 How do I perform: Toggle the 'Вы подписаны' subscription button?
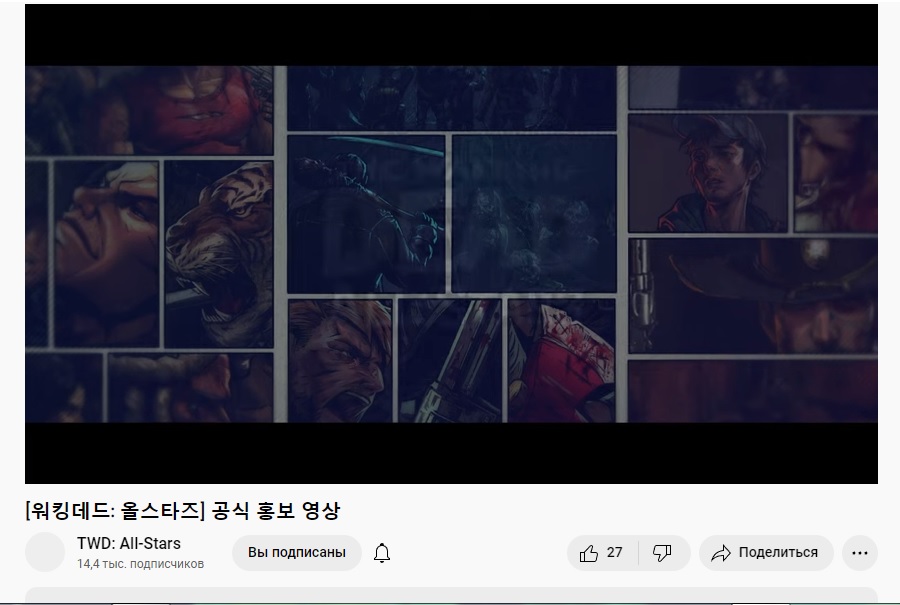pos(297,552)
